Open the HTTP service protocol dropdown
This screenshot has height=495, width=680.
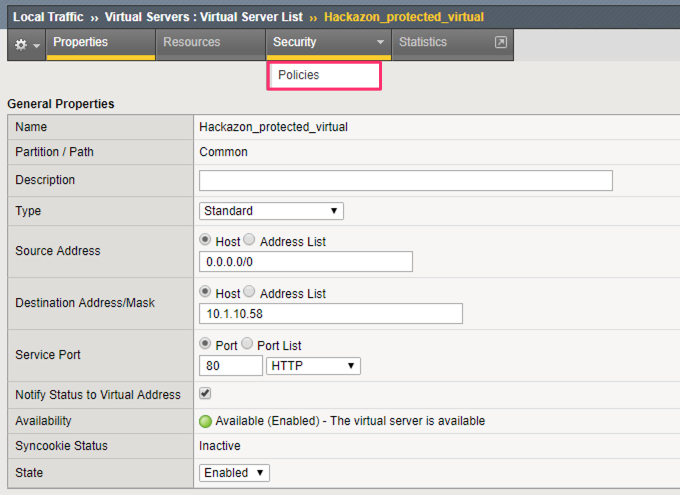(x=313, y=366)
